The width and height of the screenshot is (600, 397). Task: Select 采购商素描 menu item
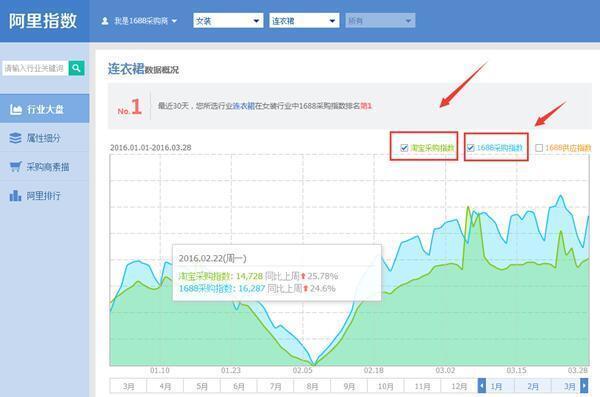pos(44,167)
